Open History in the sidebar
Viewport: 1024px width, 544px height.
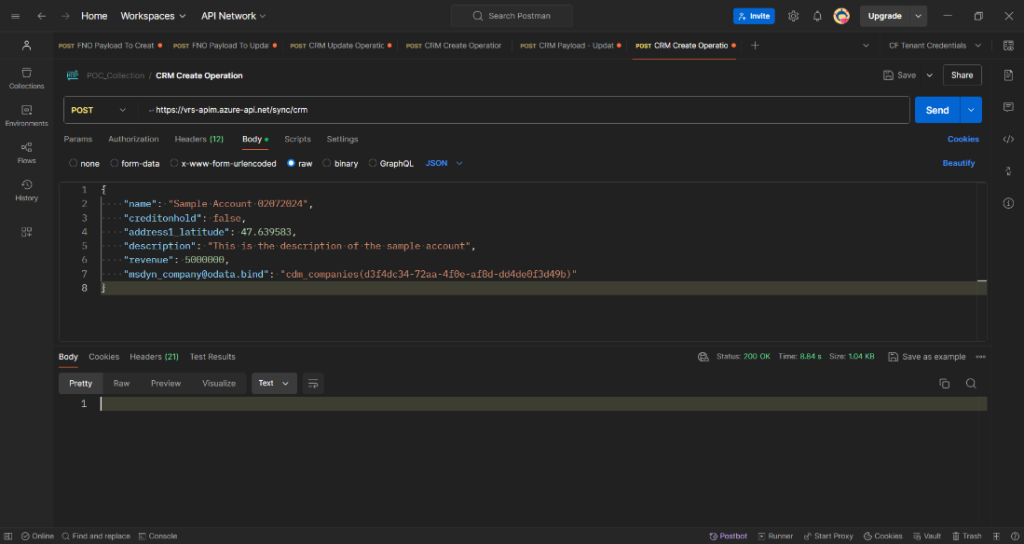pyautogui.click(x=27, y=190)
